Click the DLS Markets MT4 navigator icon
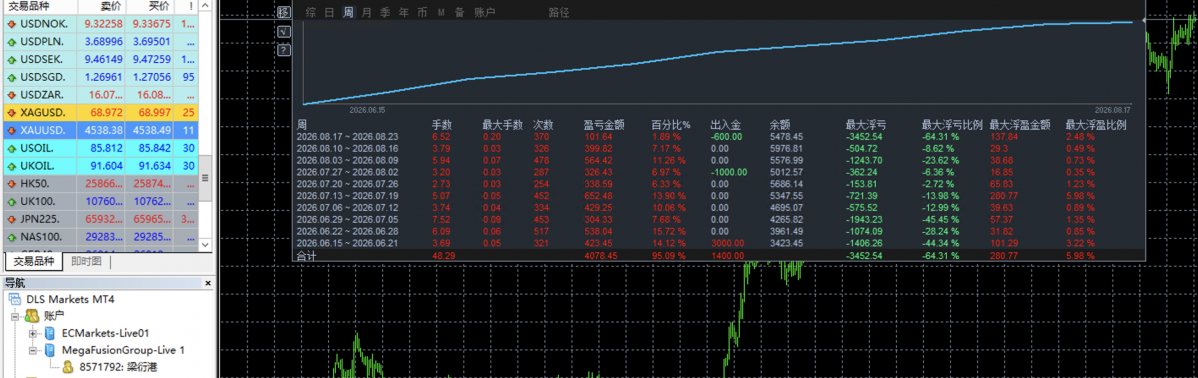Image resolution: width=1198 pixels, height=378 pixels. click(15, 299)
